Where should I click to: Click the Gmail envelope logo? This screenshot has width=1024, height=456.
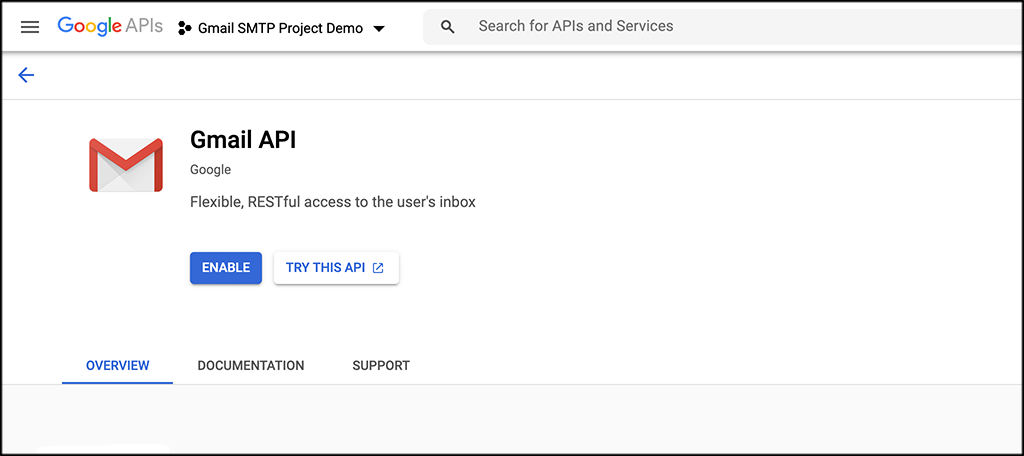[x=126, y=165]
